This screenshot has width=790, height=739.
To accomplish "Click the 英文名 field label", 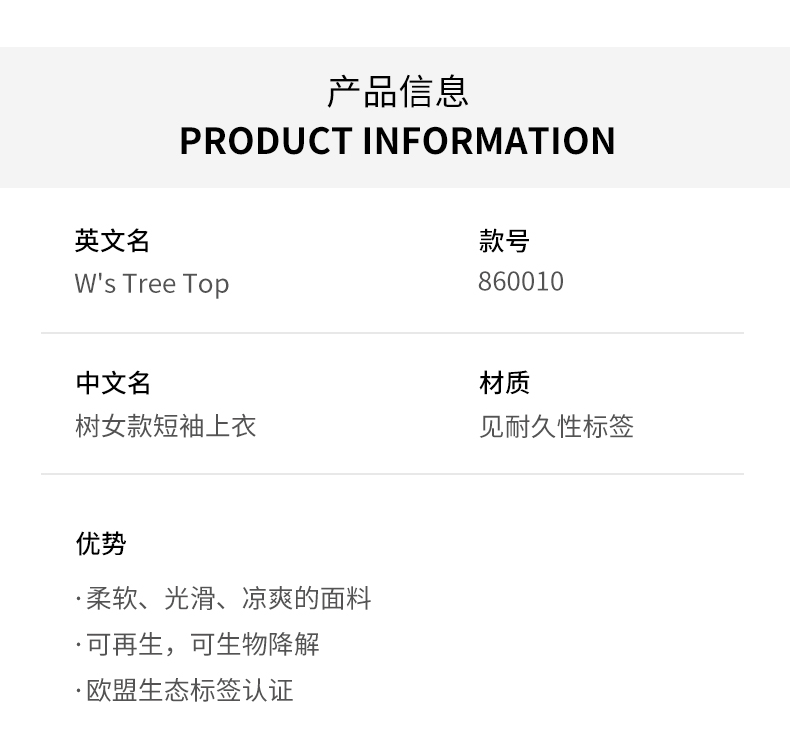I will coord(112,240).
